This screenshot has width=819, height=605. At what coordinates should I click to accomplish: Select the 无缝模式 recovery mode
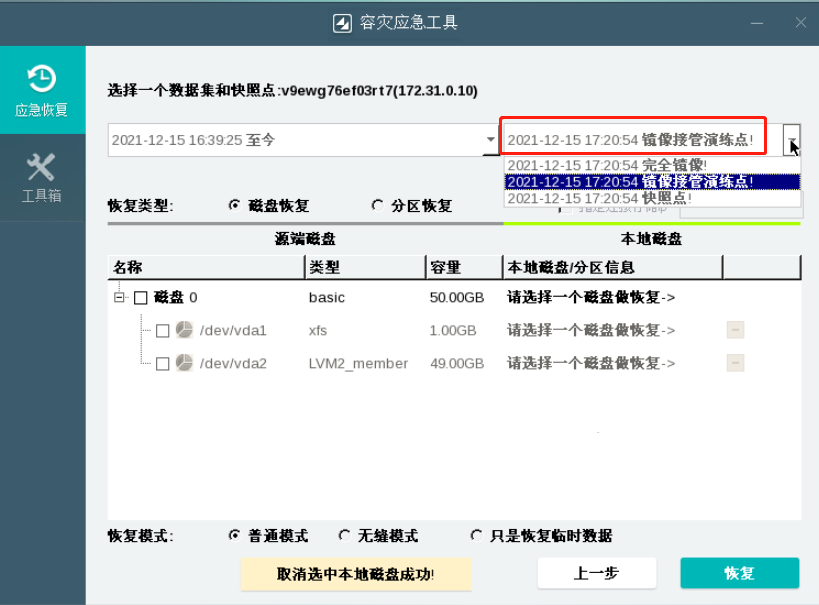(344, 535)
